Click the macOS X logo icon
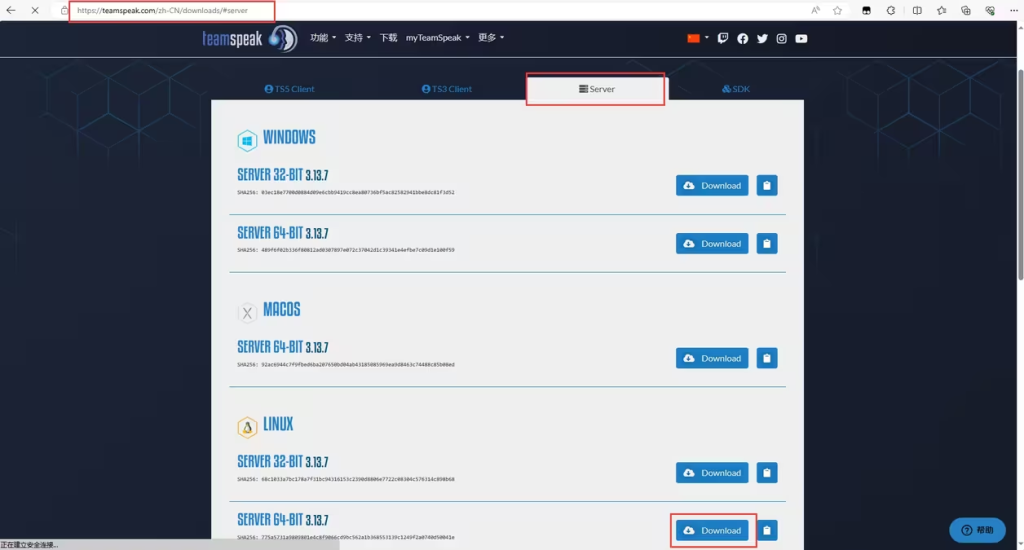 pyautogui.click(x=247, y=313)
